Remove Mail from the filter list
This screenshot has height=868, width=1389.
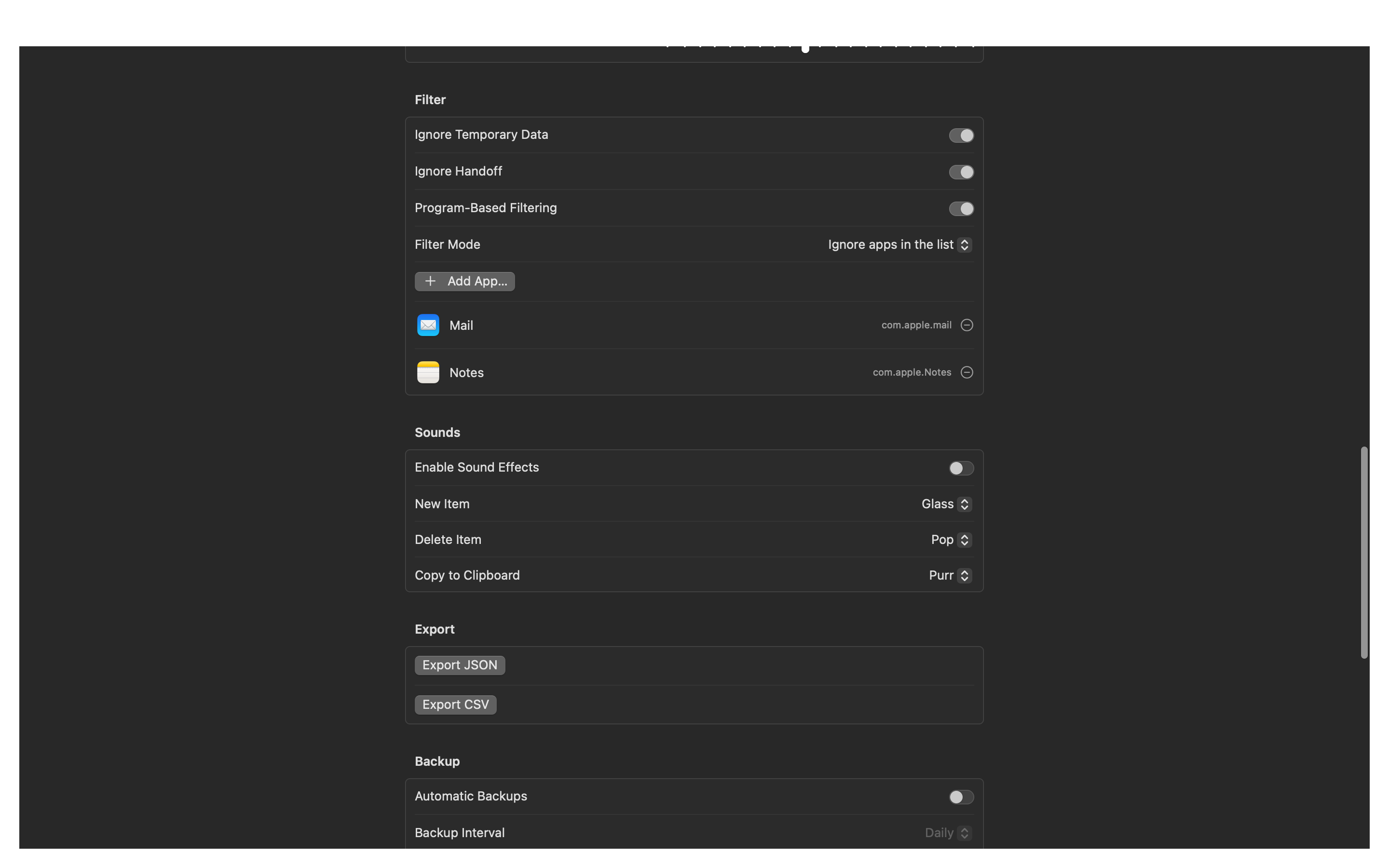pos(967,325)
